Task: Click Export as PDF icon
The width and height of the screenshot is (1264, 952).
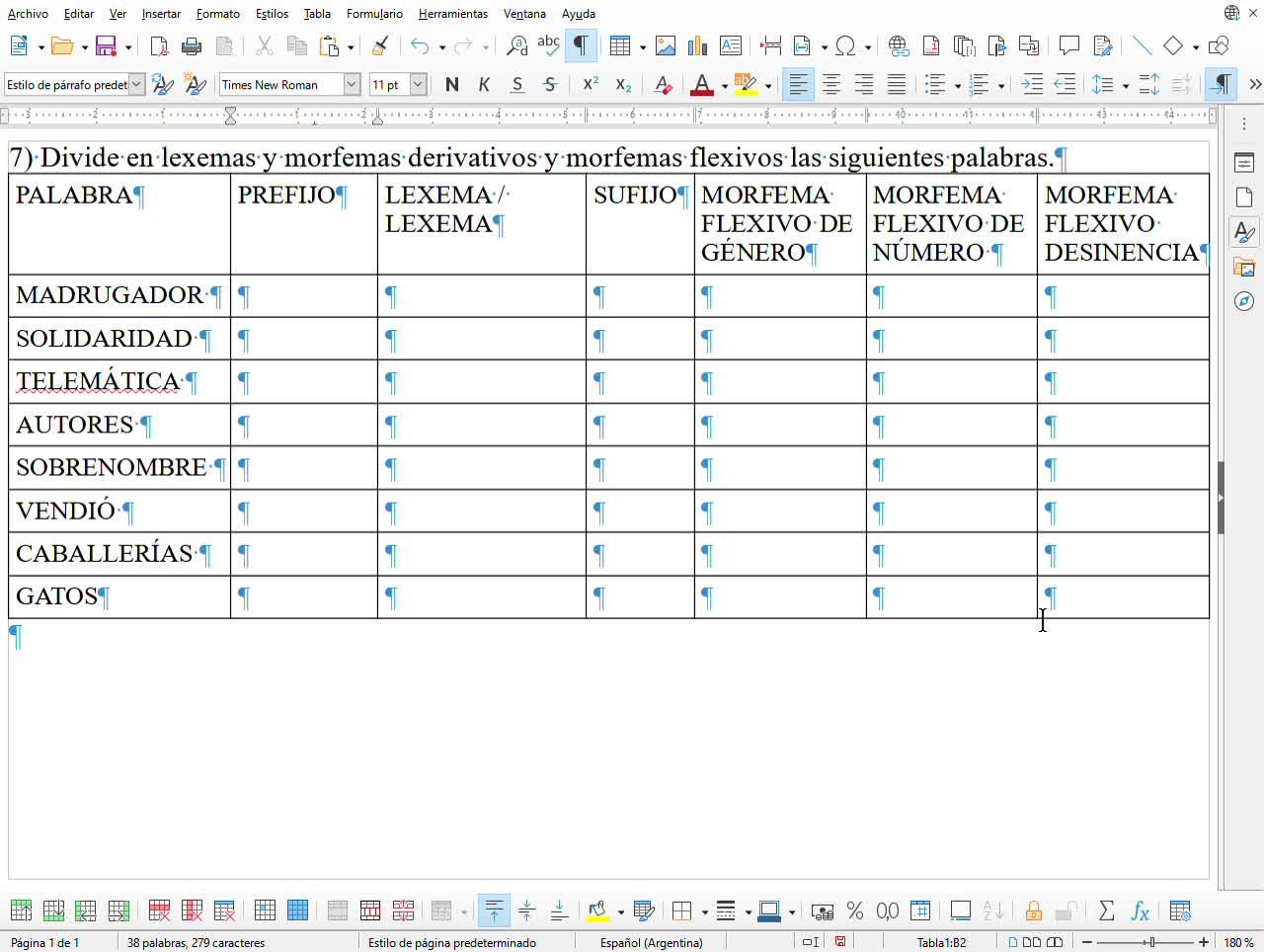Action: click(159, 46)
